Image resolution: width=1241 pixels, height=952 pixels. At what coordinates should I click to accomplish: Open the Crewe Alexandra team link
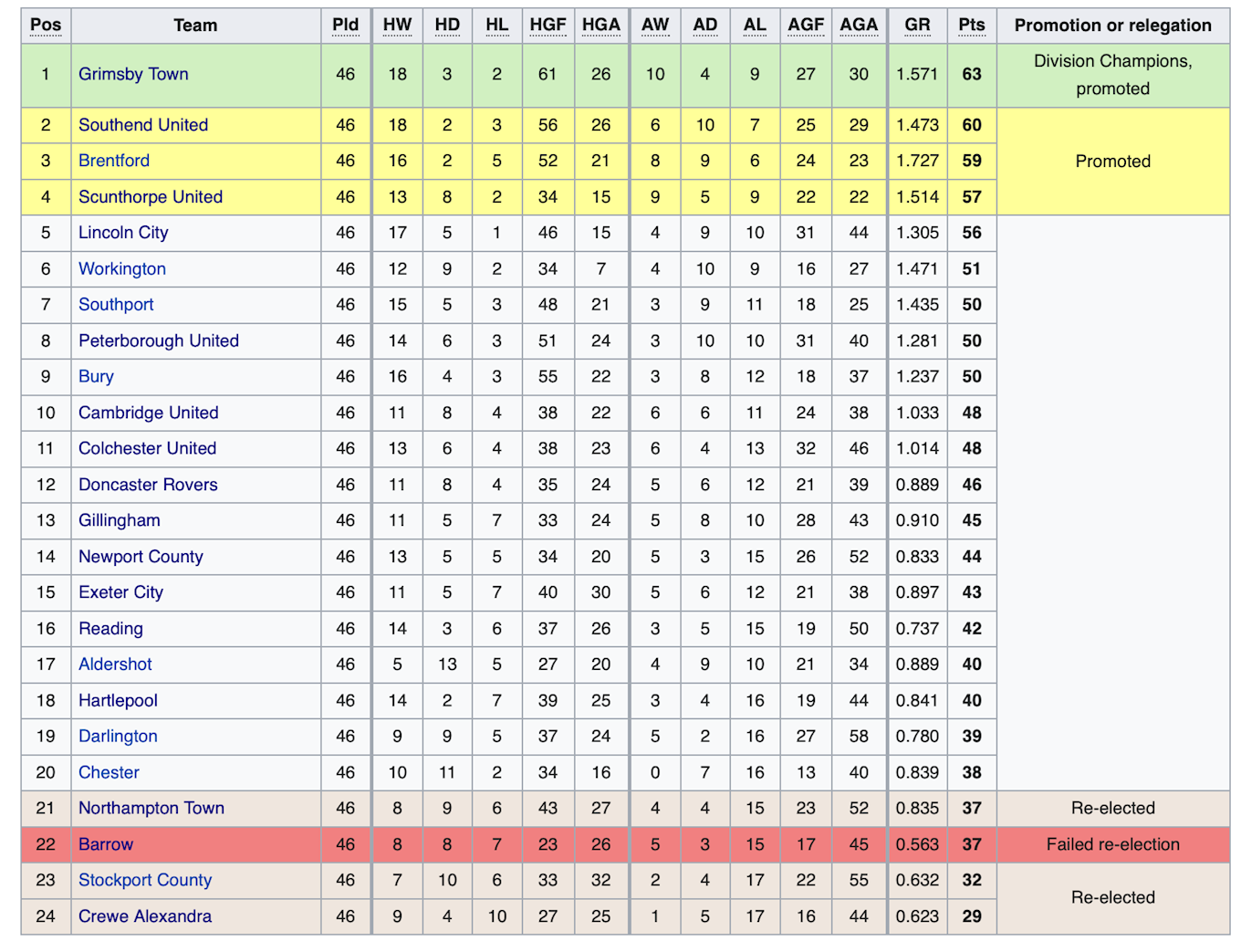(x=145, y=916)
